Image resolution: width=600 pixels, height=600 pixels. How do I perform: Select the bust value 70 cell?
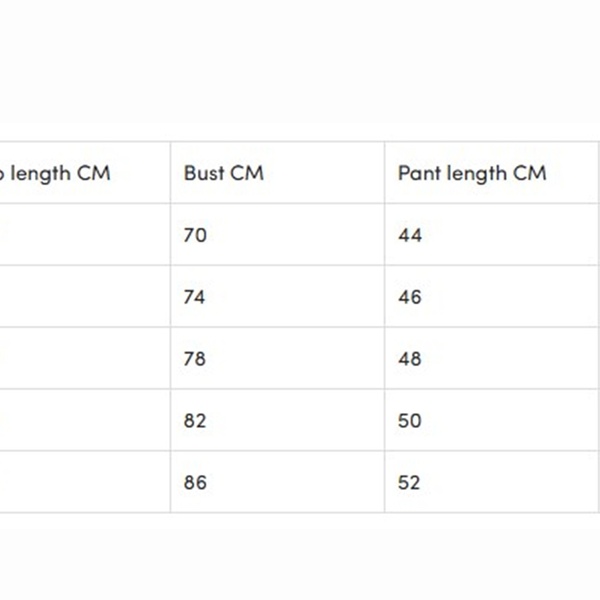coord(195,235)
